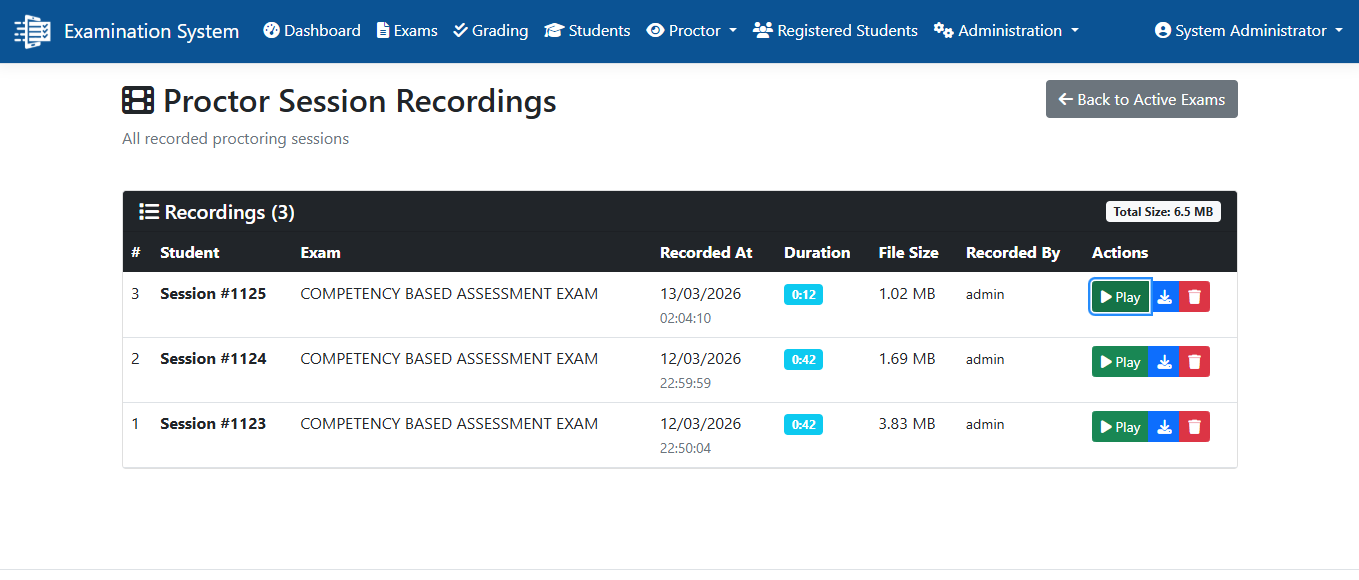This screenshot has height=580, width=1359.
Task: Play the Session #1125 recording
Action: 1120,297
